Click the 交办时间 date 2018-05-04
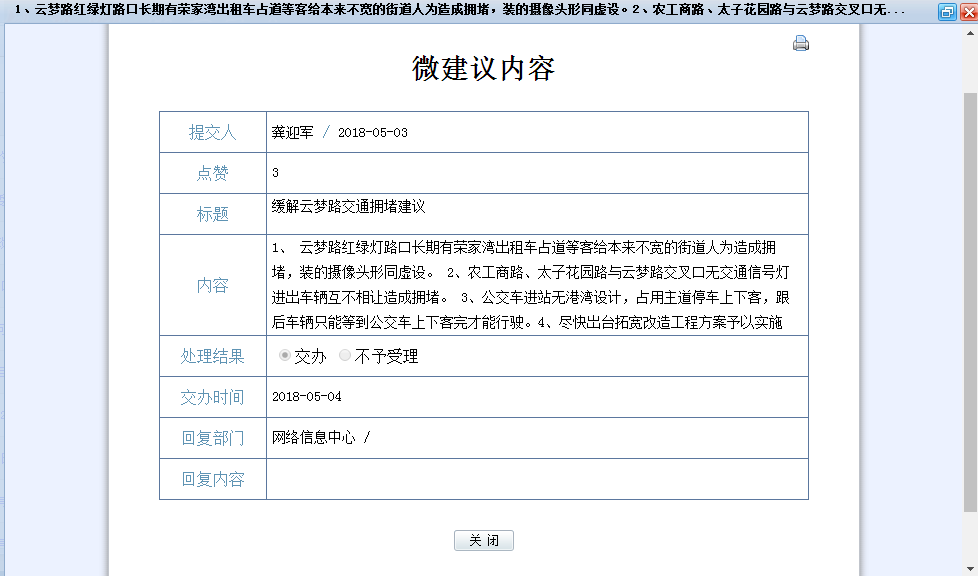The width and height of the screenshot is (978, 576). [x=307, y=397]
